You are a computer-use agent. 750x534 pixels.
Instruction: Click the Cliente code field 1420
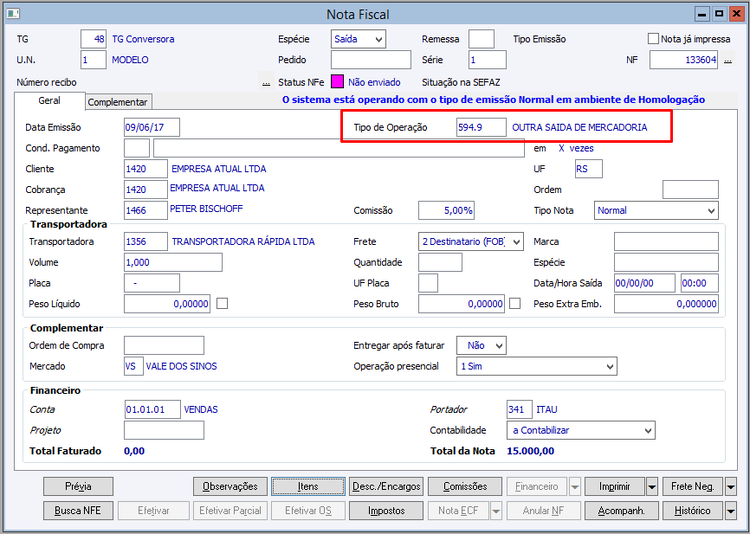tap(146, 169)
